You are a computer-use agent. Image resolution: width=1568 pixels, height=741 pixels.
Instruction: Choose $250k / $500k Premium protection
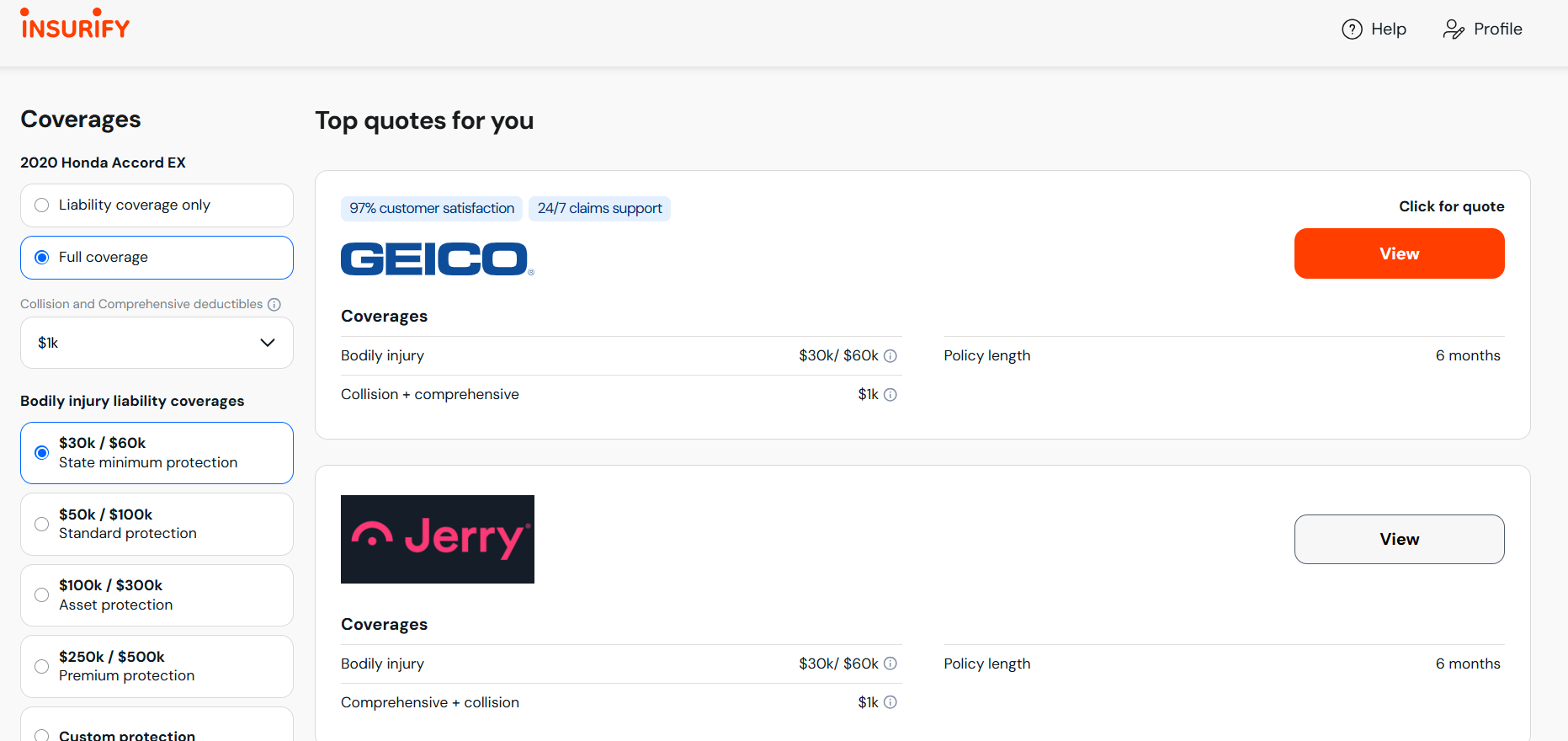pos(42,666)
